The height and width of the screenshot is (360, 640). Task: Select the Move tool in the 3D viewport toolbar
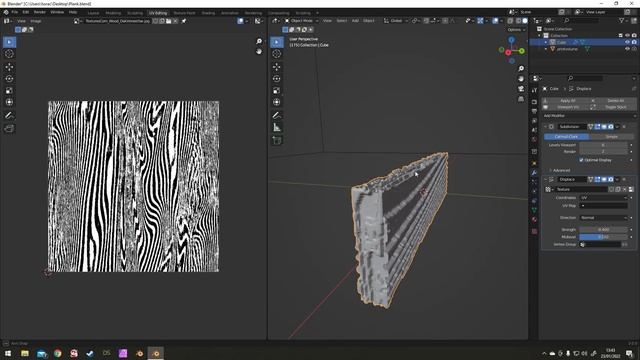click(x=277, y=67)
